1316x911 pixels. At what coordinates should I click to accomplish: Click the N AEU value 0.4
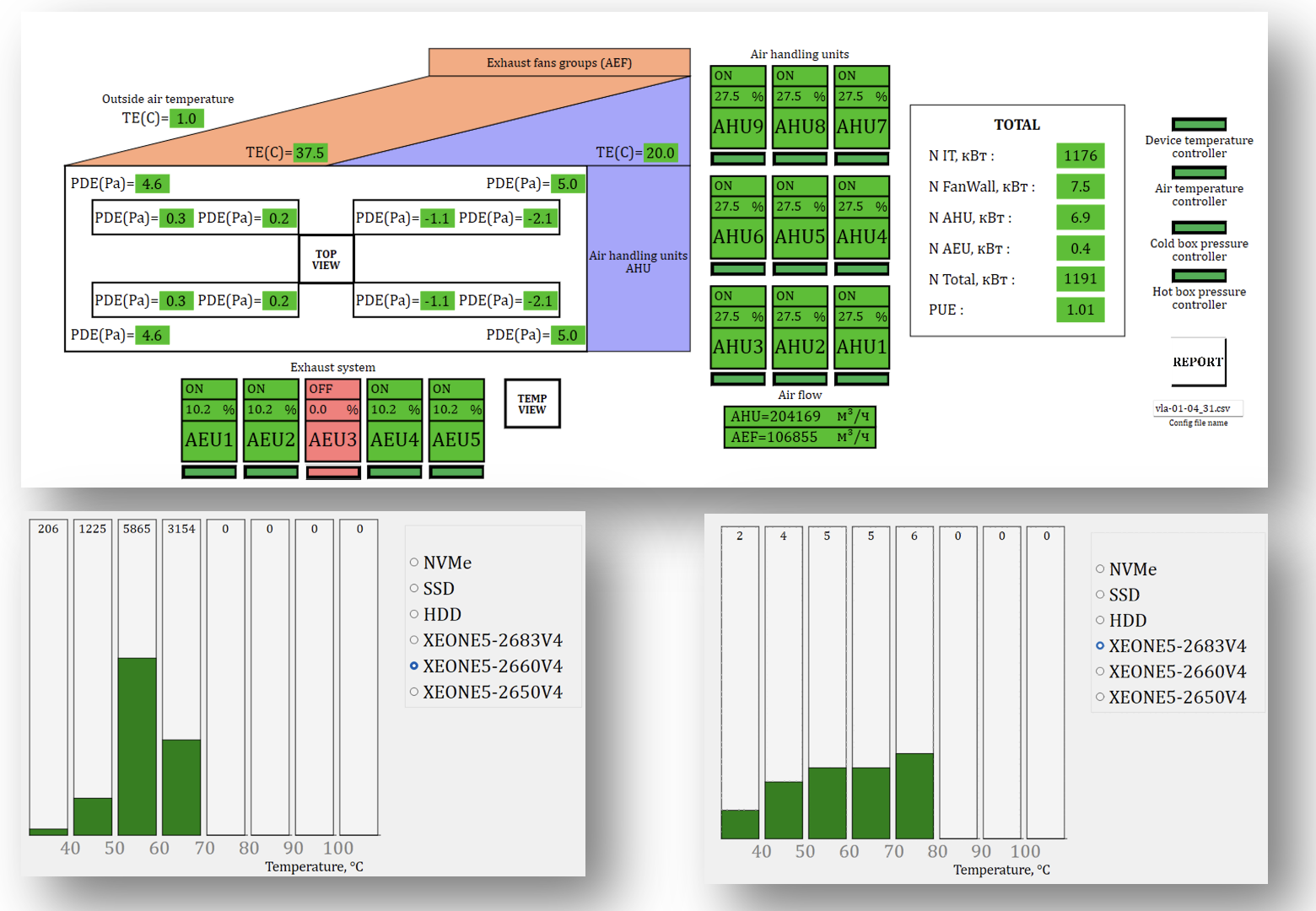[1081, 249]
